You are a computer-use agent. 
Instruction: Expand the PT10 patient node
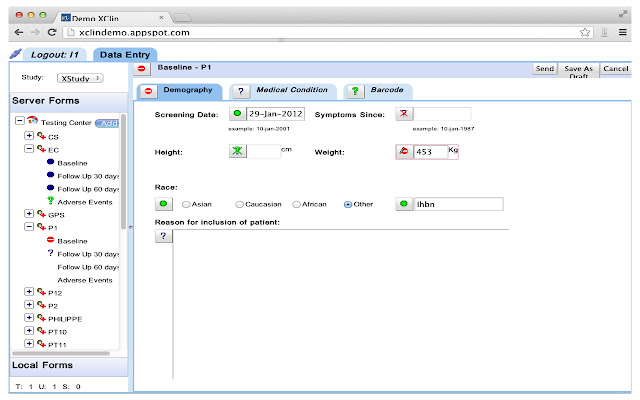coord(29,331)
